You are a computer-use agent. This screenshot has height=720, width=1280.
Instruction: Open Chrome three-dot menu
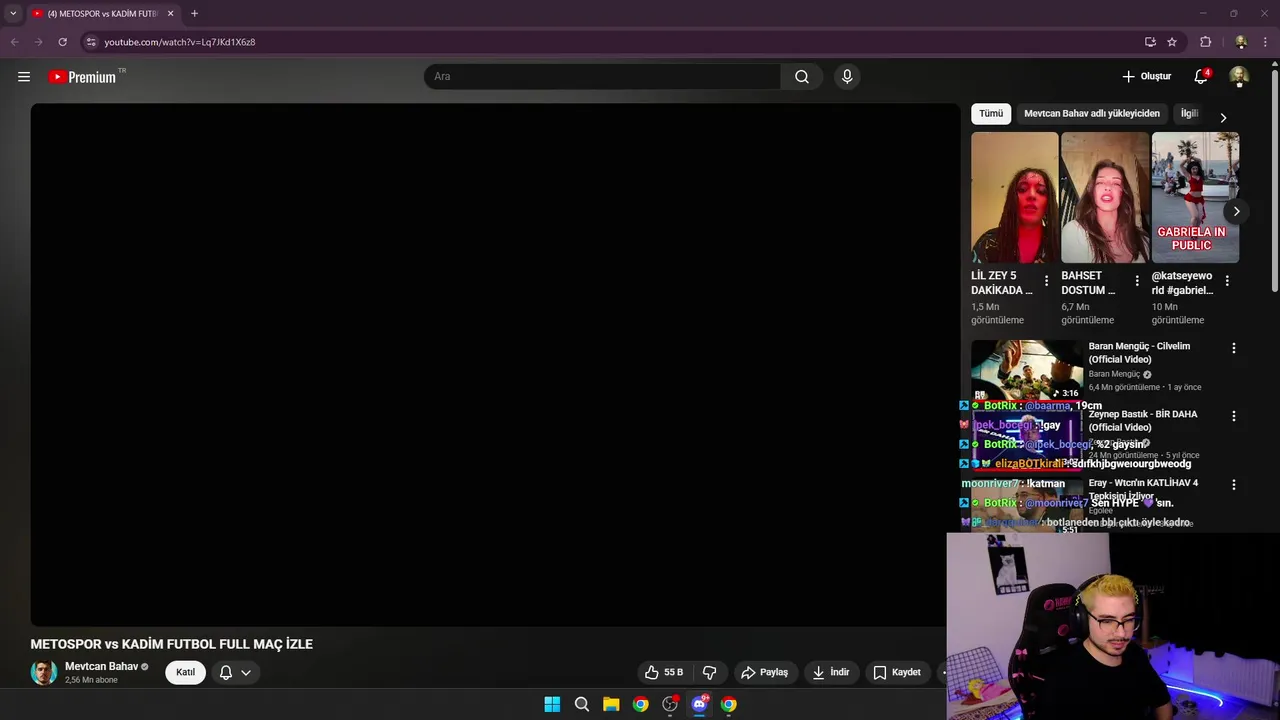pos(1266,42)
